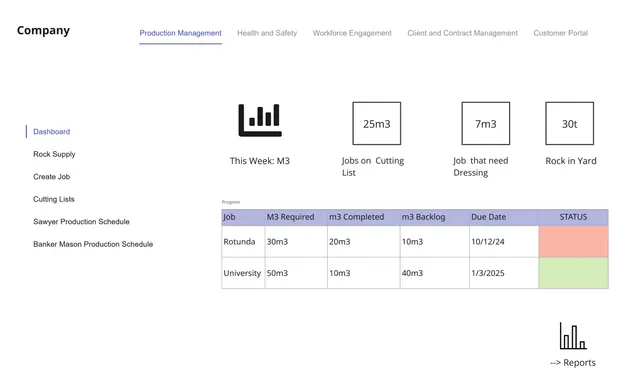Click the 30t Rock in Yard box

pos(570,124)
